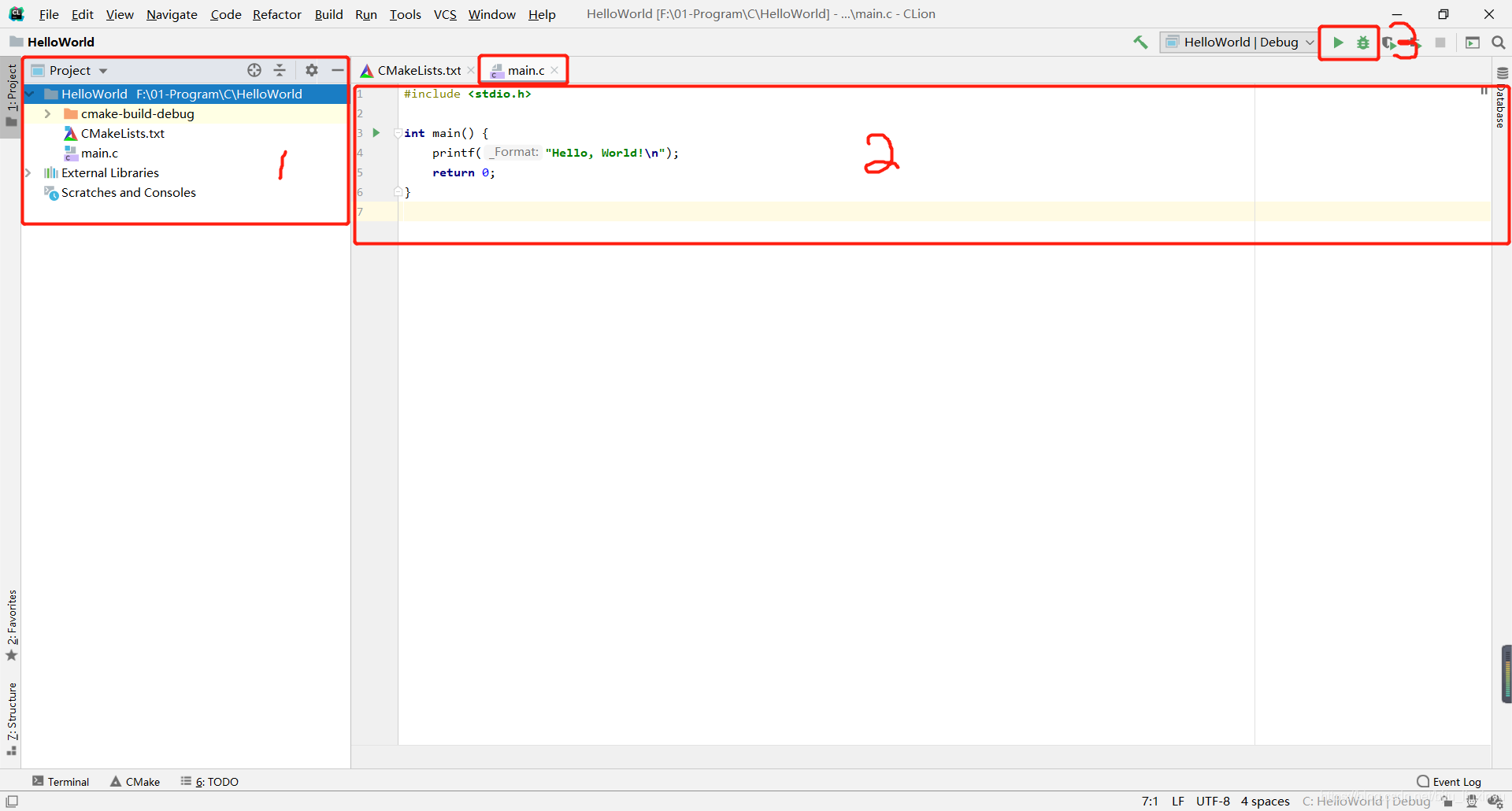The height and width of the screenshot is (811, 1512).
Task: Collapse all nodes in Project panel
Action: (x=280, y=70)
